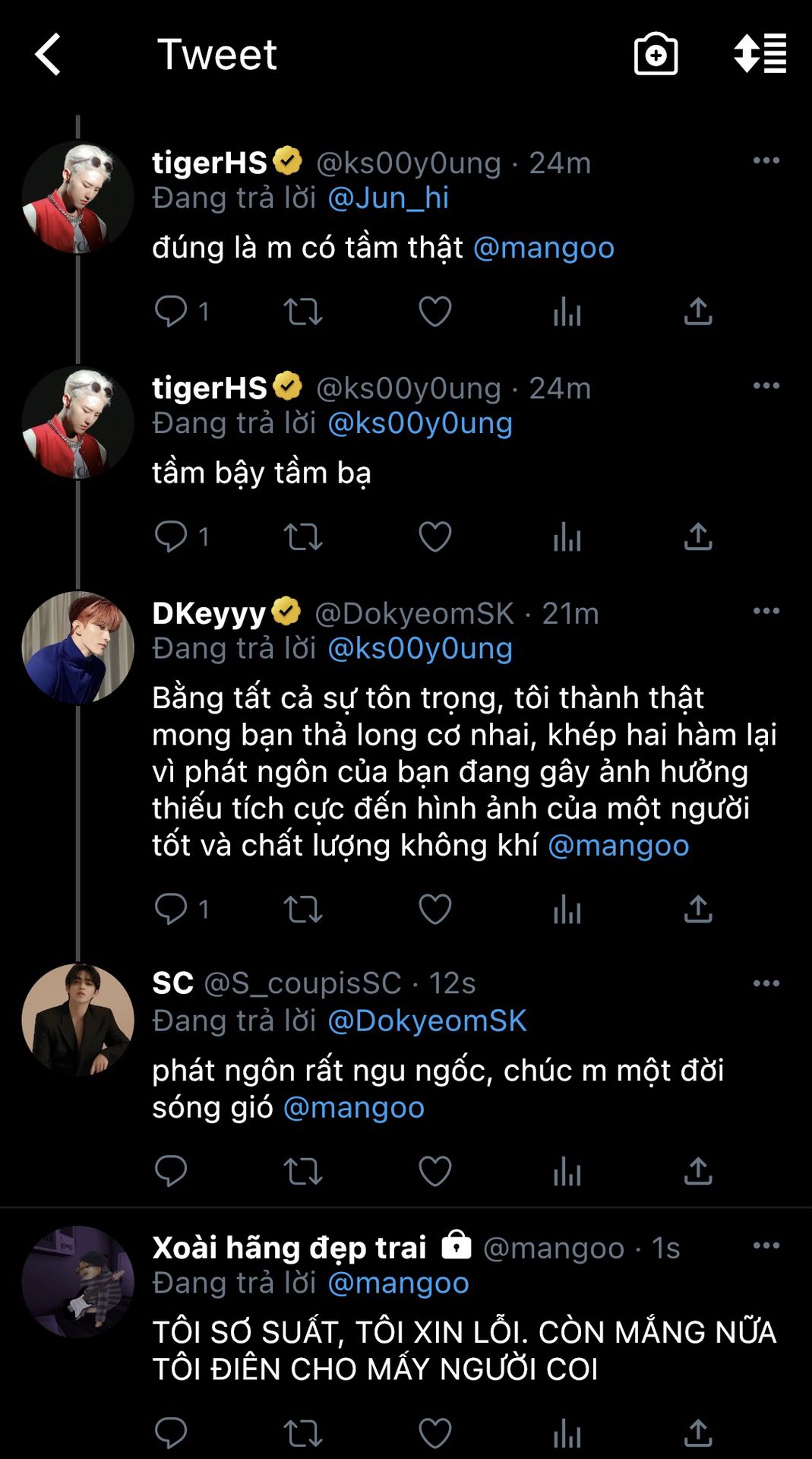
Task: Open more options on first tigerHS tweet
Action: [x=766, y=160]
